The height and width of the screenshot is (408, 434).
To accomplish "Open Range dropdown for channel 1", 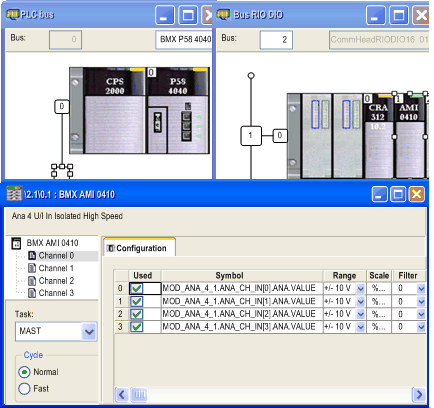I will pyautogui.click(x=360, y=301).
